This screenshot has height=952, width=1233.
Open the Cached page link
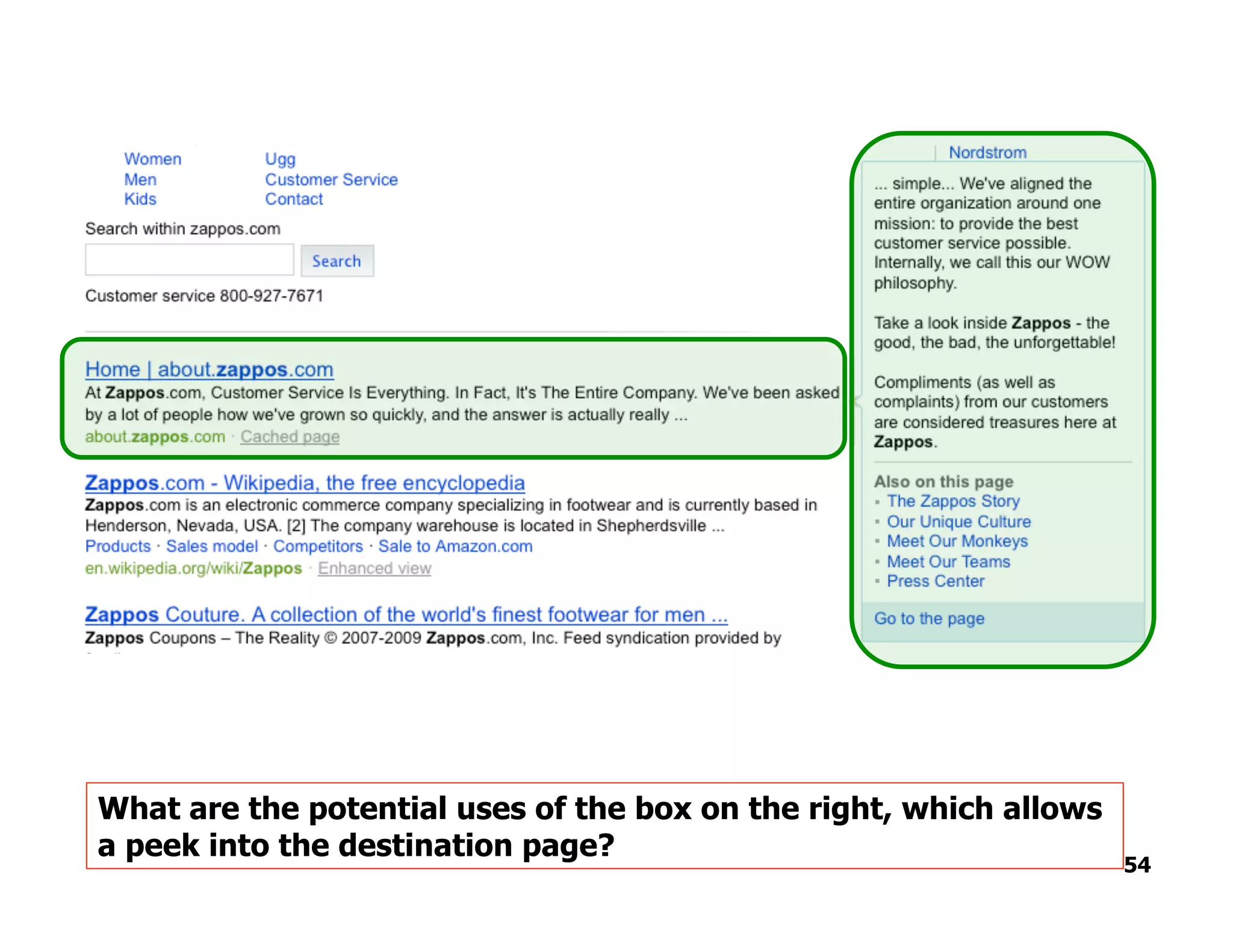tap(290, 436)
